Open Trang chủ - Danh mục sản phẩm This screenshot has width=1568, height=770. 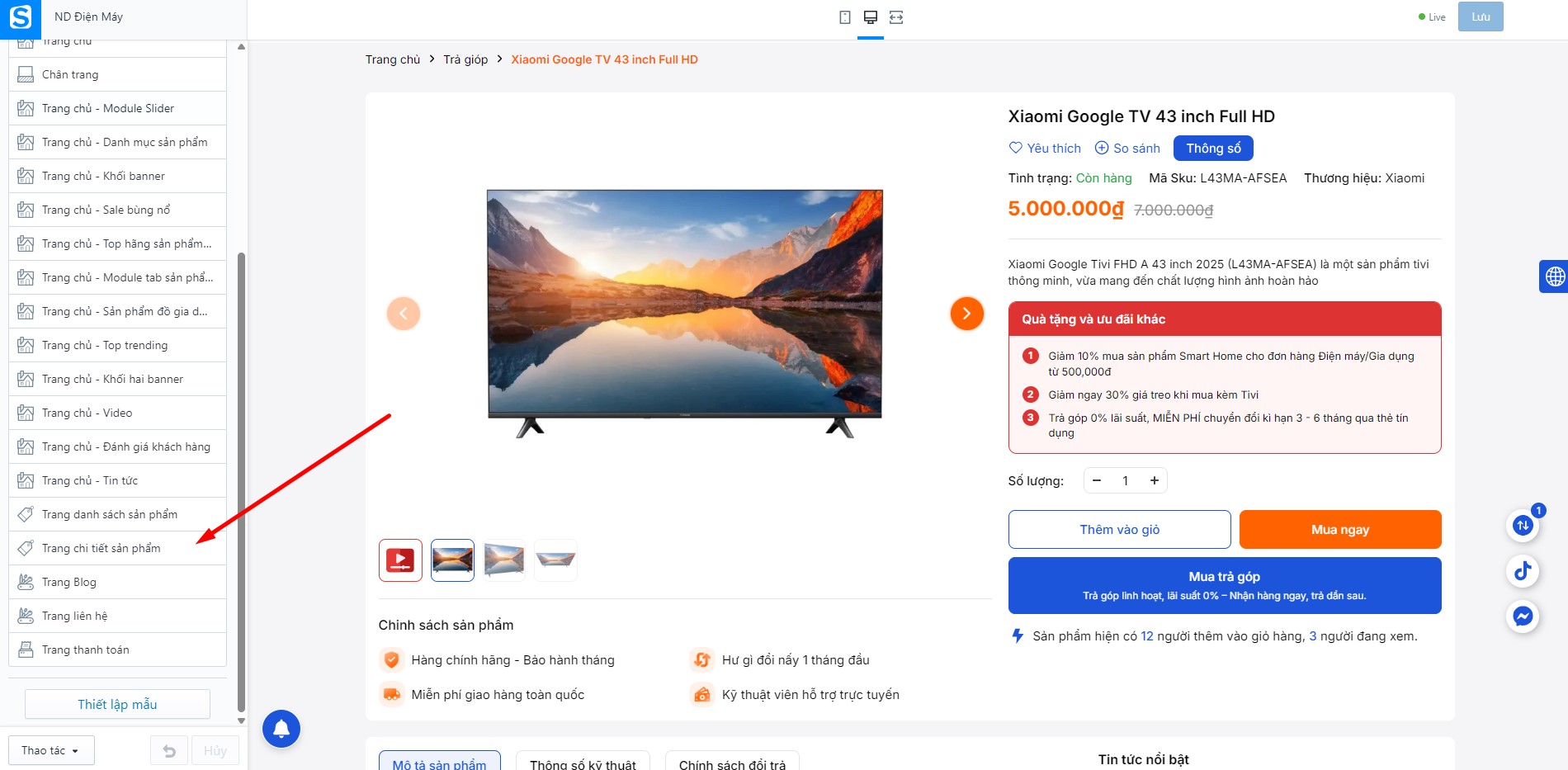pyautogui.click(x=117, y=142)
